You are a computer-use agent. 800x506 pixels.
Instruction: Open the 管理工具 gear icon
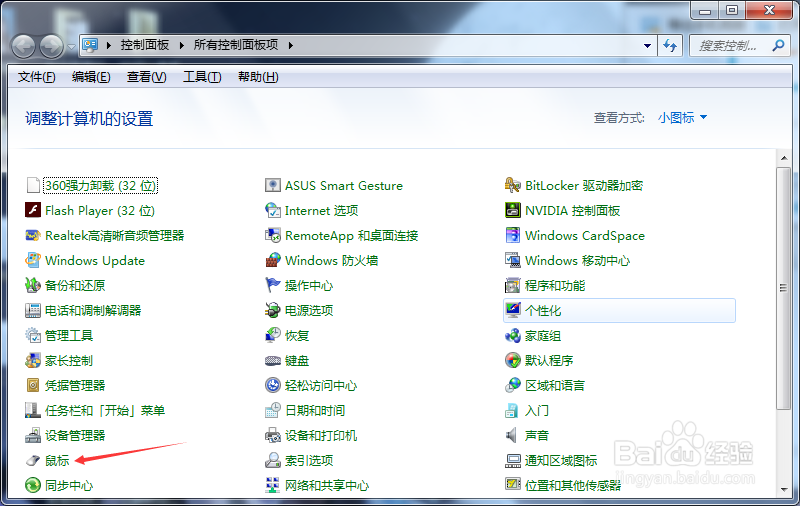33,335
